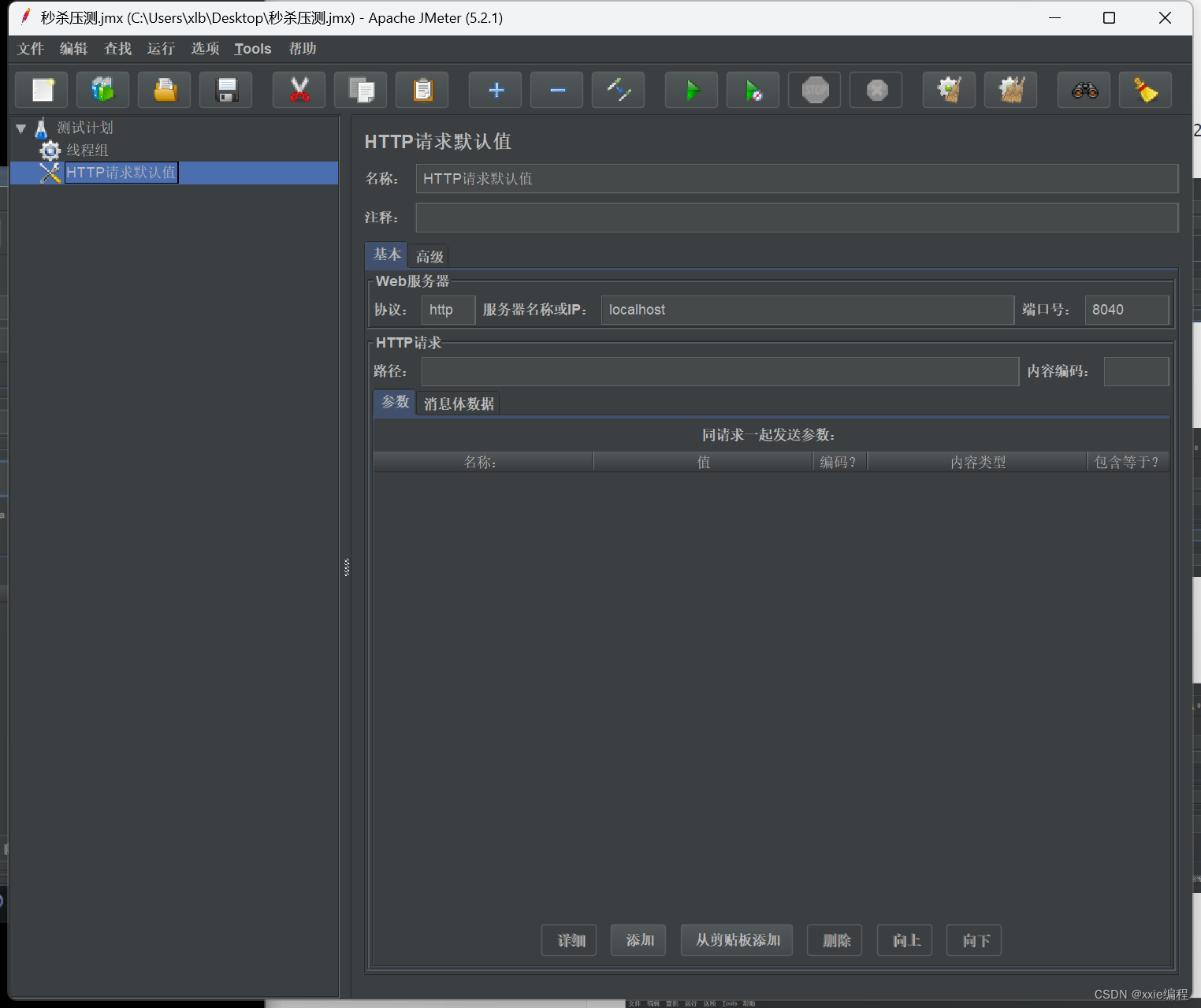Viewport: 1201px width, 1008px height.
Task: Switch to the 高级 tab
Action: (429, 256)
